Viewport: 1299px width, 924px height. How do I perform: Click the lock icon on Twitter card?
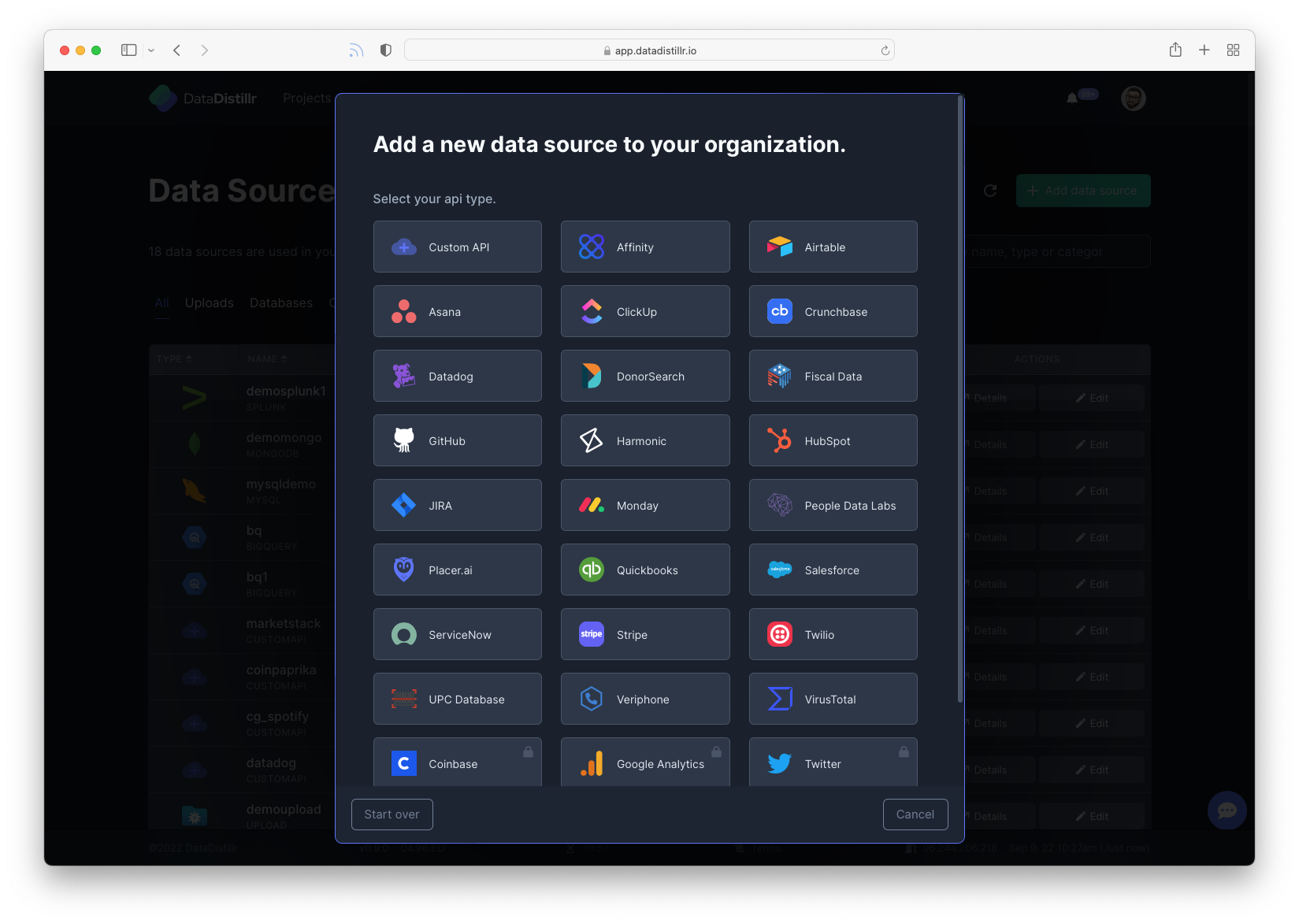(904, 752)
